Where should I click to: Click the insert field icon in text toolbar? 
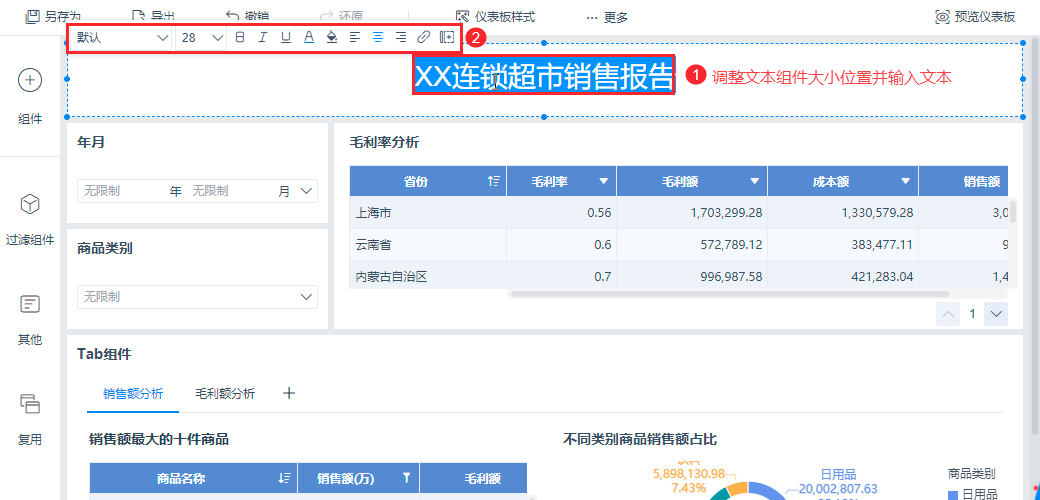pyautogui.click(x=447, y=37)
